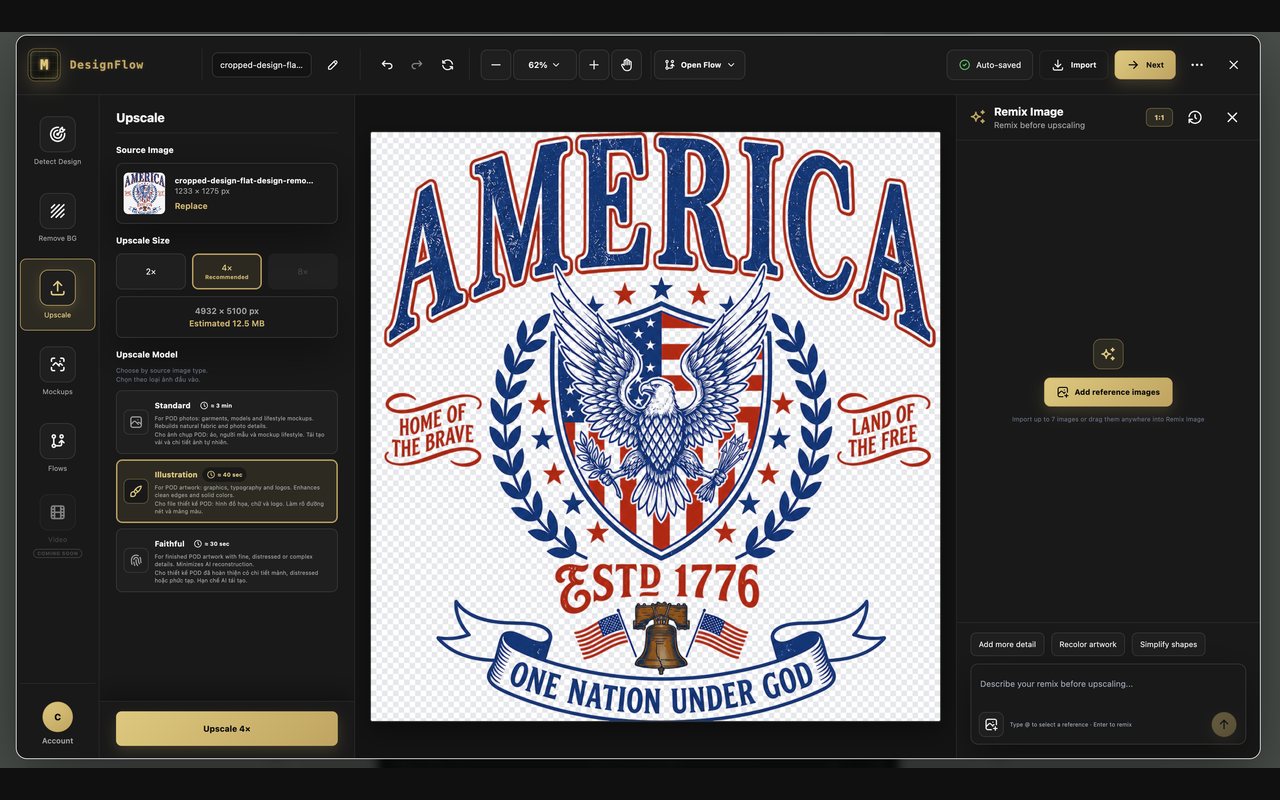Click the Import button
This screenshot has width=1280, height=800.
click(1074, 65)
